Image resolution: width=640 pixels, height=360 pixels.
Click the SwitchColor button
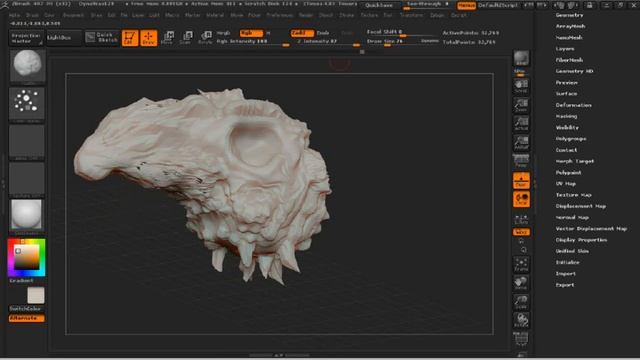pyautogui.click(x=25, y=309)
